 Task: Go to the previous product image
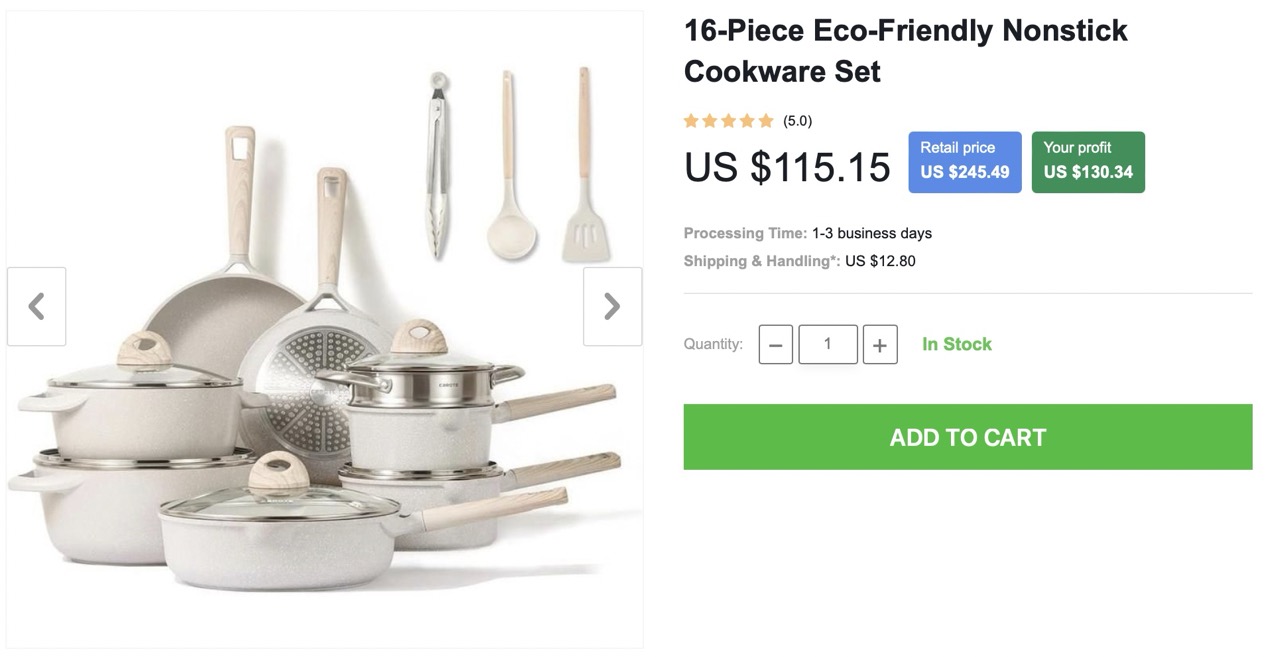tap(37, 306)
